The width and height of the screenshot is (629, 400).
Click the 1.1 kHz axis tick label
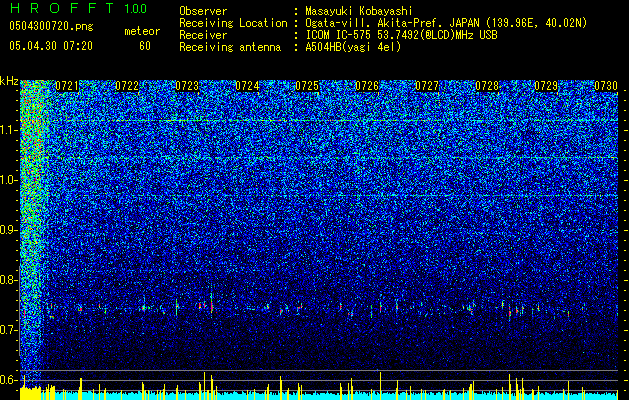pos(8,131)
